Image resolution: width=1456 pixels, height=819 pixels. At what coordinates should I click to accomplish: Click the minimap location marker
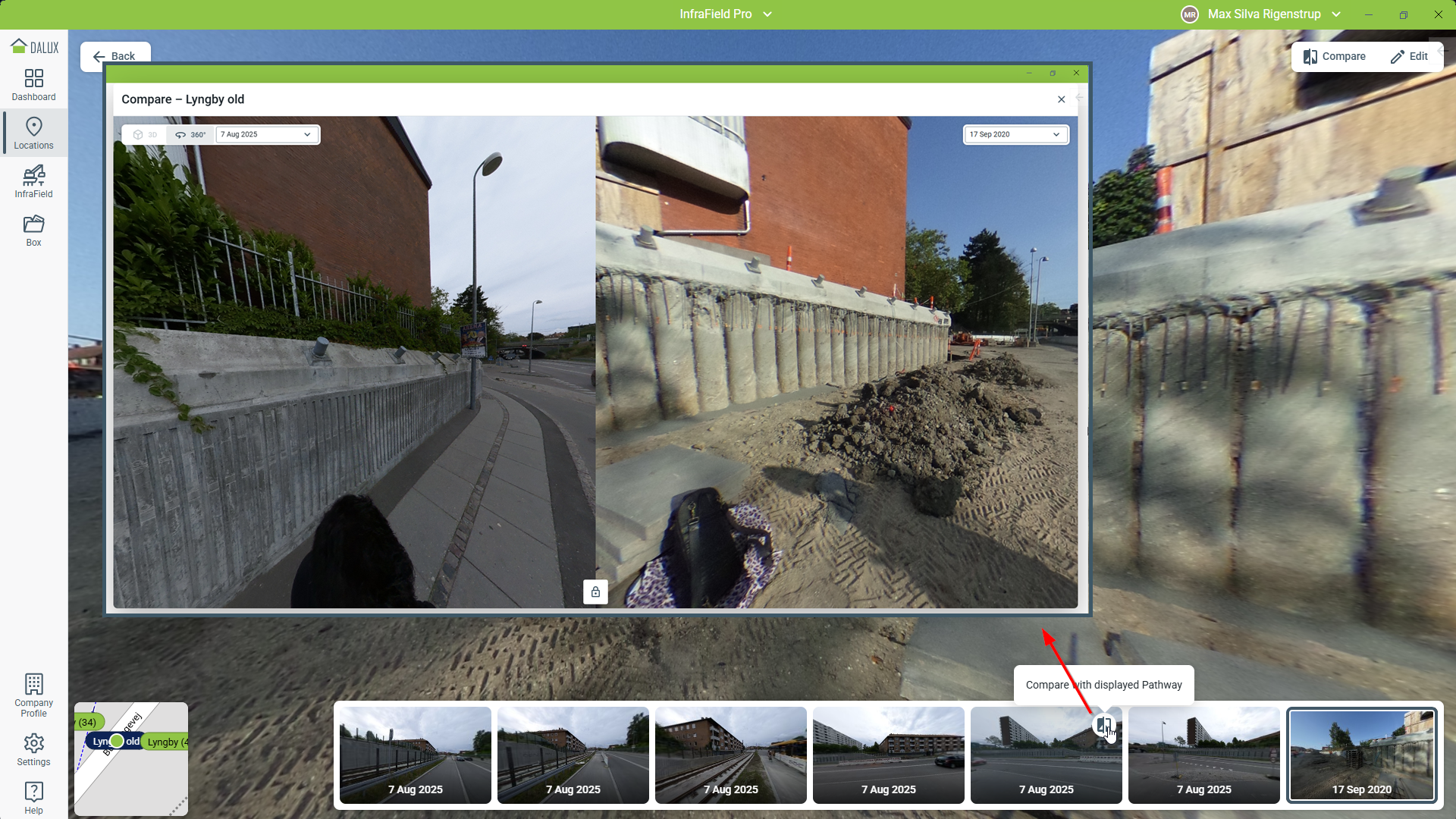(x=117, y=741)
